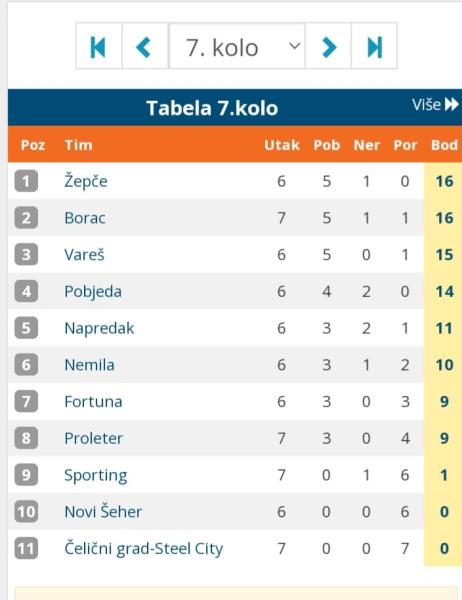The width and height of the screenshot is (462, 600).
Task: Click the Tim column header
Action: click(x=78, y=145)
